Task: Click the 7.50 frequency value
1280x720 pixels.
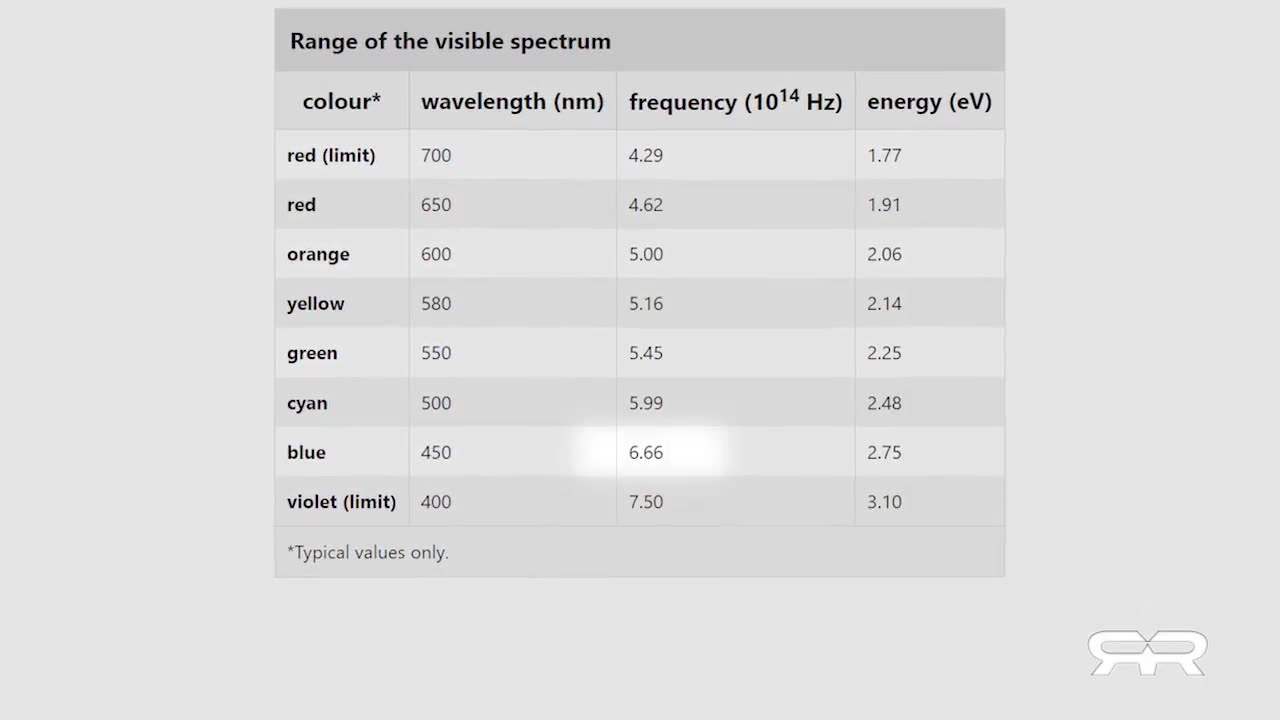Action: (646, 502)
